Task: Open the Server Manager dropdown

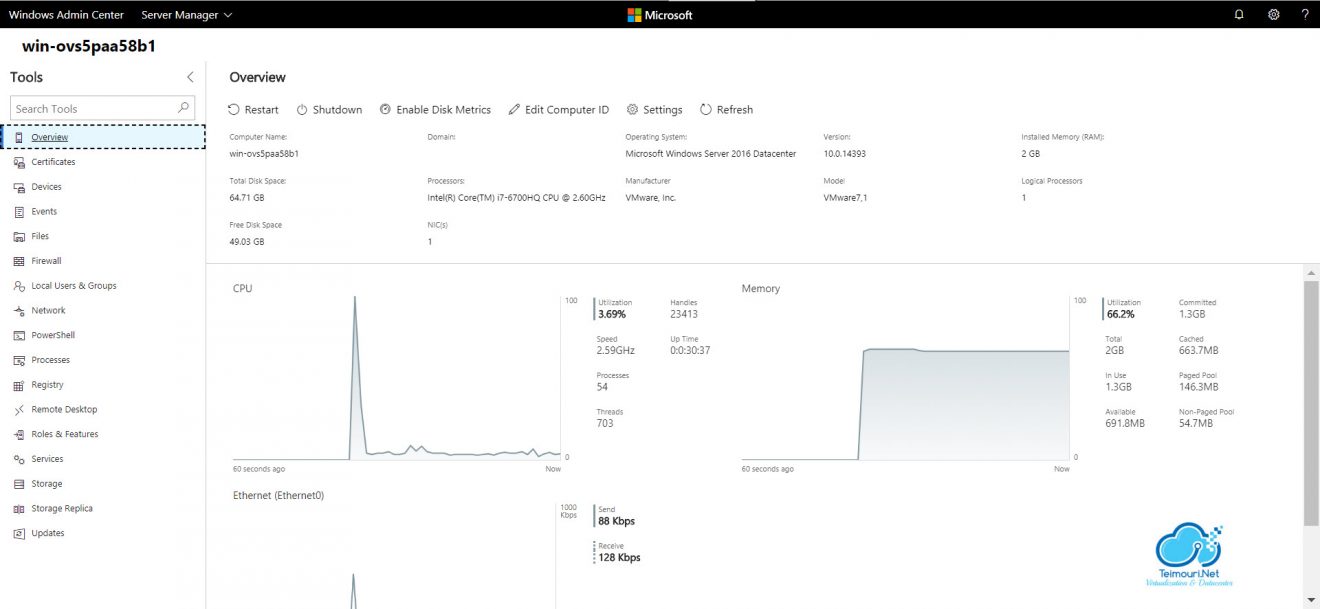Action: (x=187, y=15)
